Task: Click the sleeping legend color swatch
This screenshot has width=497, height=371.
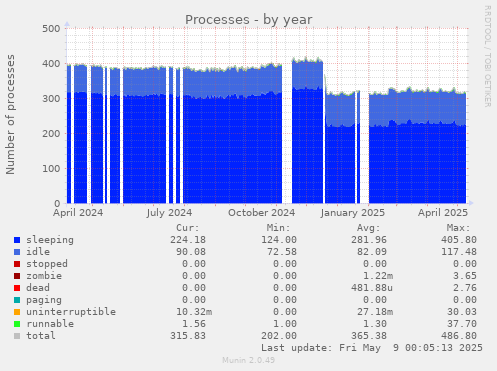Action: coord(17,240)
